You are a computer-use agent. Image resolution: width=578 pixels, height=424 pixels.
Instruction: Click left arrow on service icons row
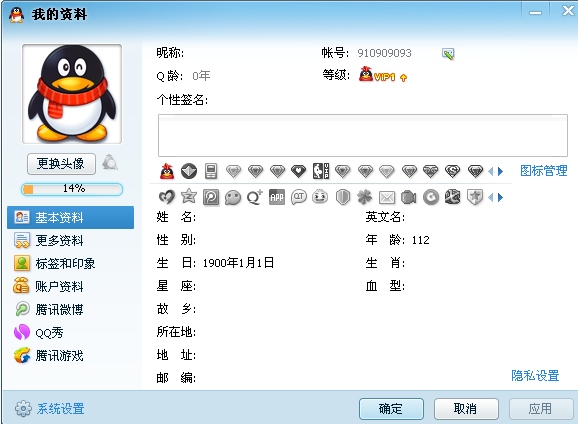[x=490, y=198]
